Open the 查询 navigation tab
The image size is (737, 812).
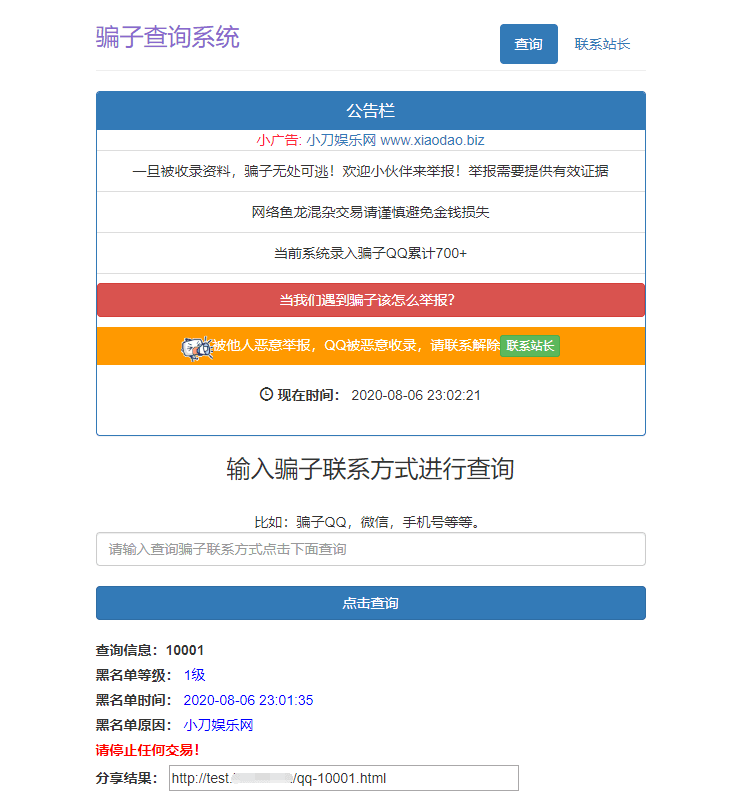[x=528, y=44]
